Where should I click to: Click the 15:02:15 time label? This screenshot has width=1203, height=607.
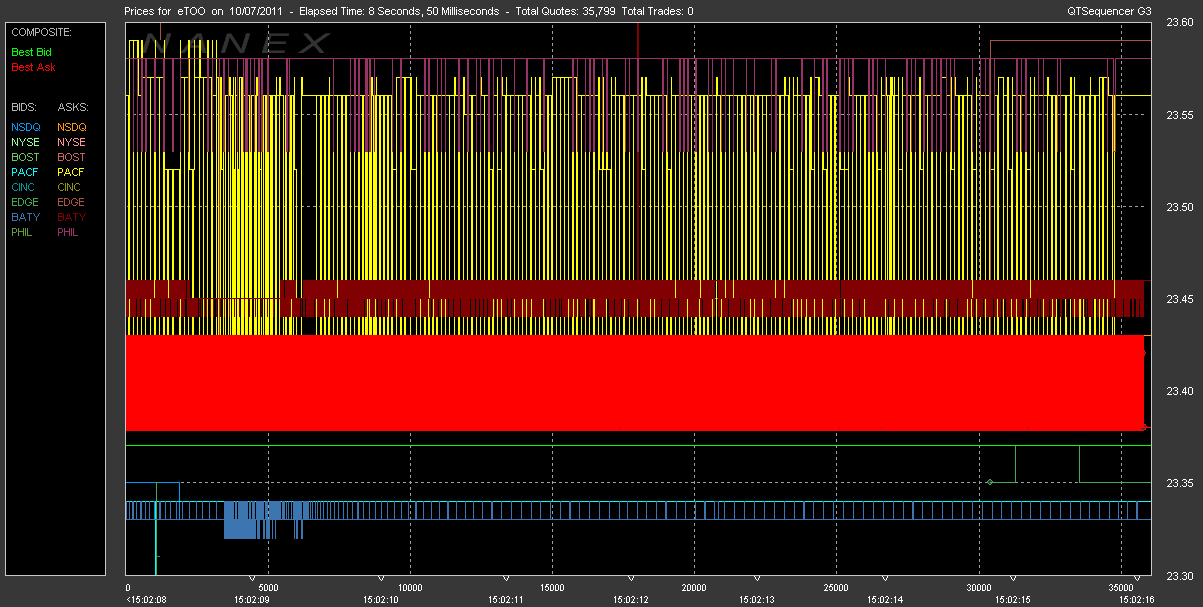tap(1011, 600)
